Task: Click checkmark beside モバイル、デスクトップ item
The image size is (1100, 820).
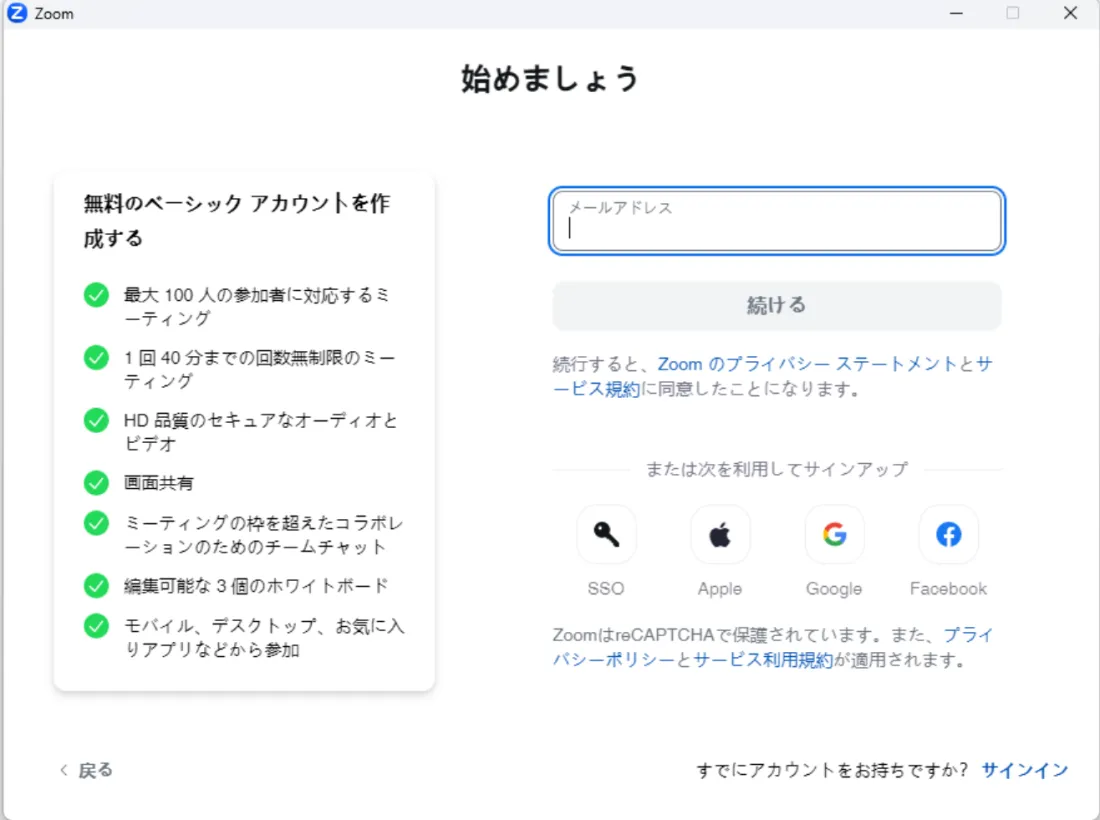Action: point(96,627)
